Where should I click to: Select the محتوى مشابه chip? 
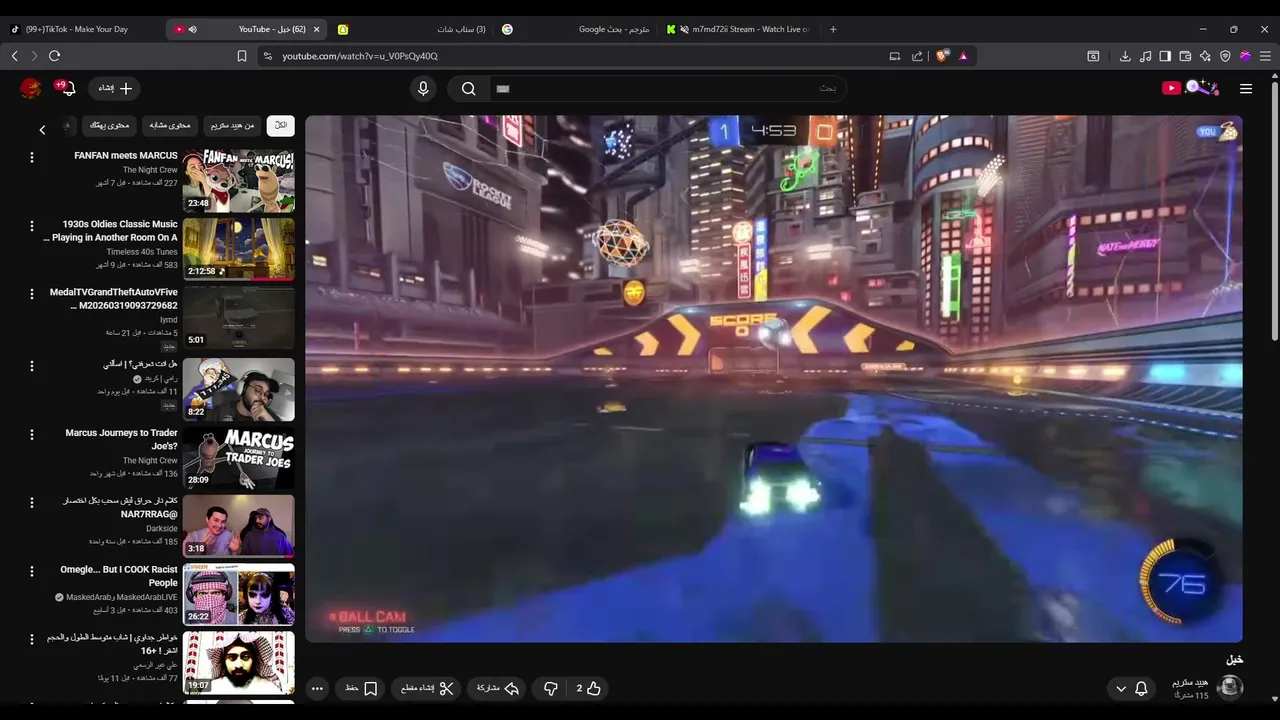170,125
